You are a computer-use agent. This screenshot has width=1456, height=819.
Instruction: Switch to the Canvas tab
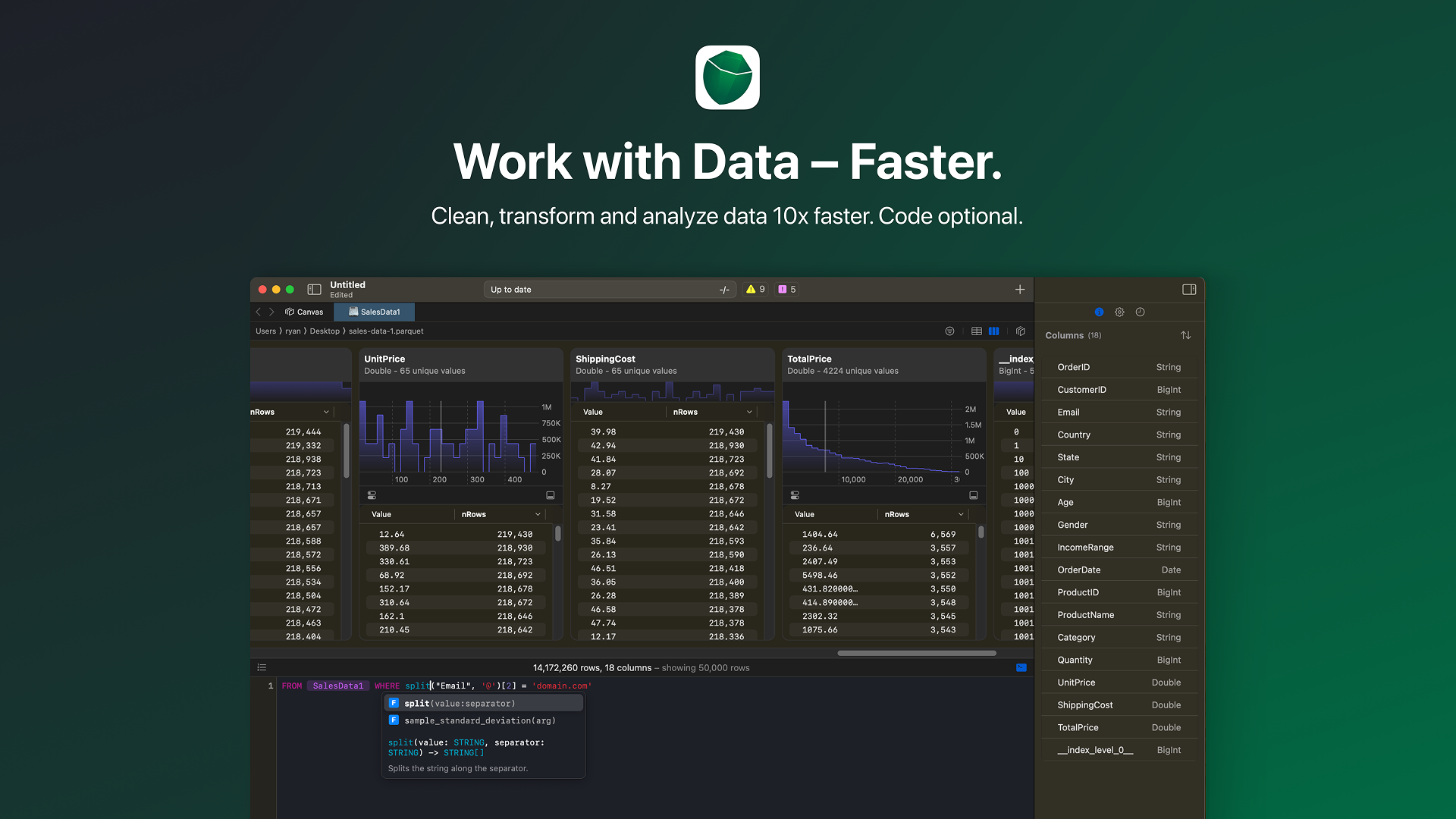pos(304,312)
